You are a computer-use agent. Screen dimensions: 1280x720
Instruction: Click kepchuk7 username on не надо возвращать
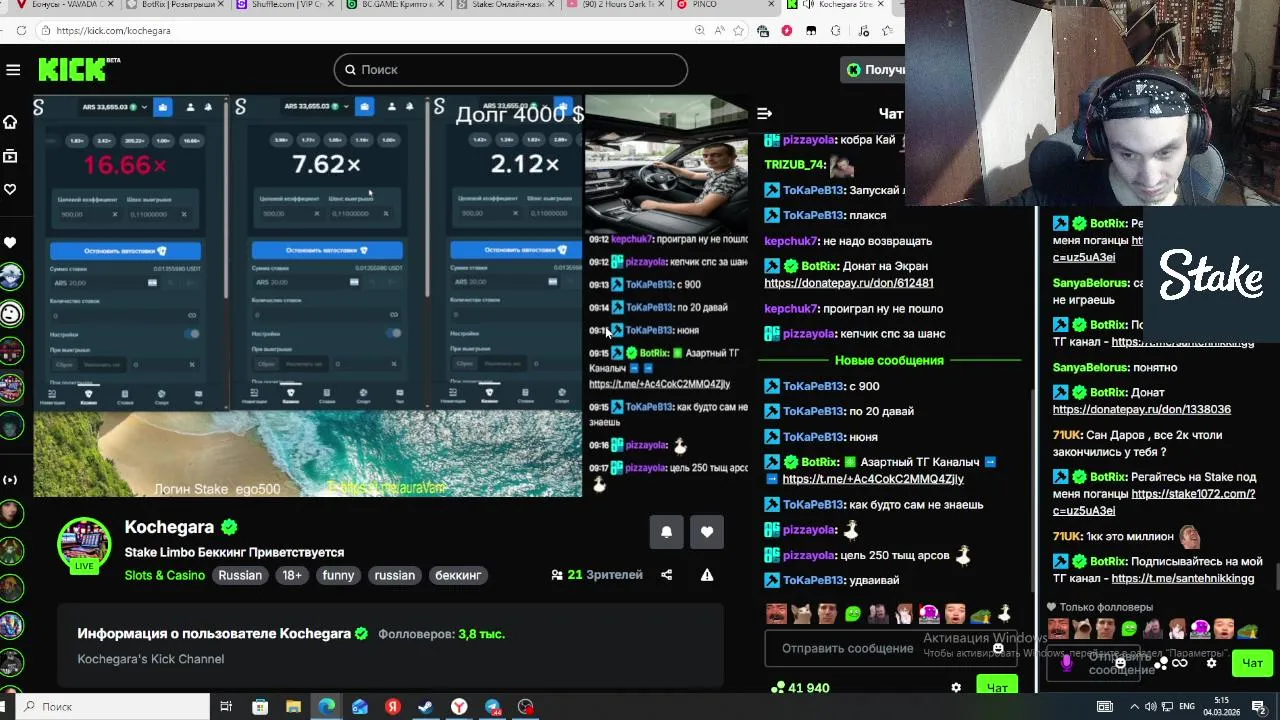[791, 241]
